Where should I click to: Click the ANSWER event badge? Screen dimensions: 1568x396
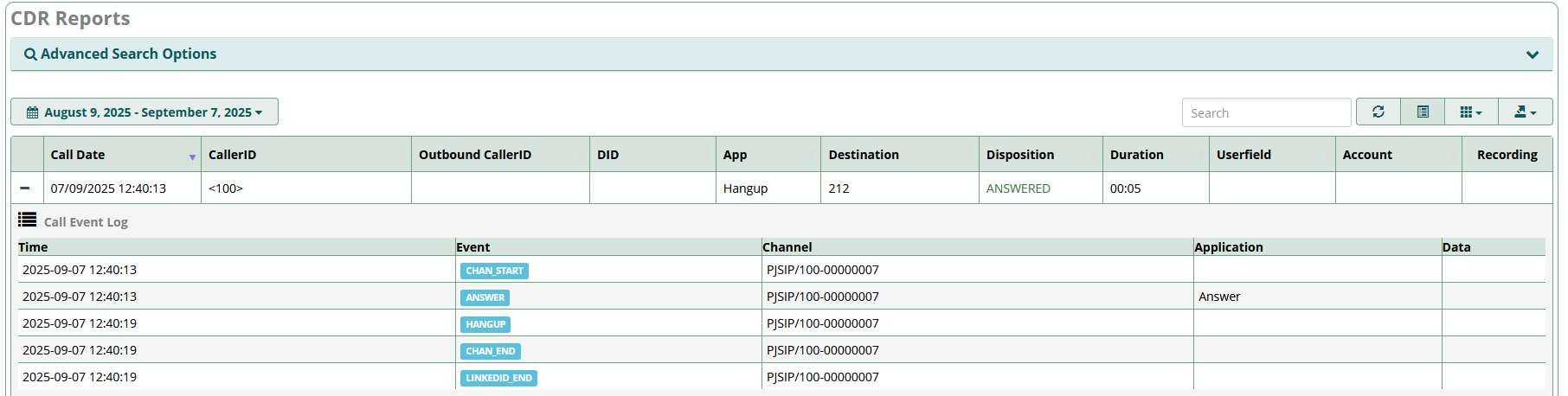(485, 297)
